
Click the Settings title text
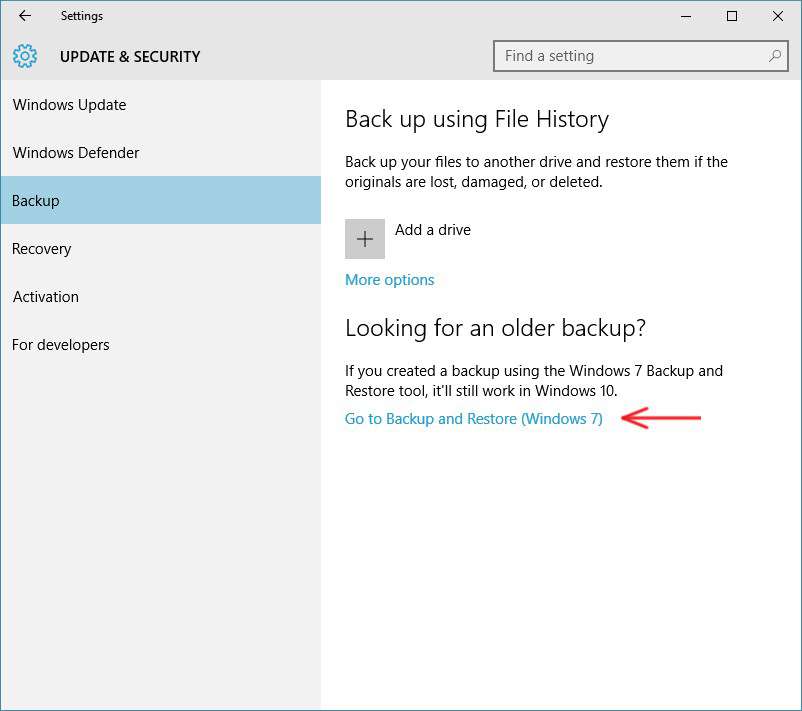click(82, 16)
